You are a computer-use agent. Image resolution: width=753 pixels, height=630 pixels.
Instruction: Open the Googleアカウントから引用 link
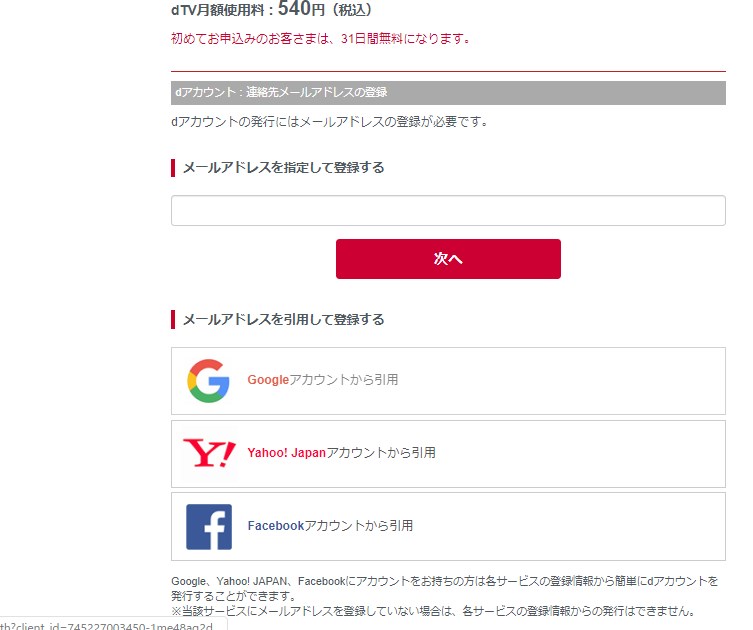tap(323, 380)
